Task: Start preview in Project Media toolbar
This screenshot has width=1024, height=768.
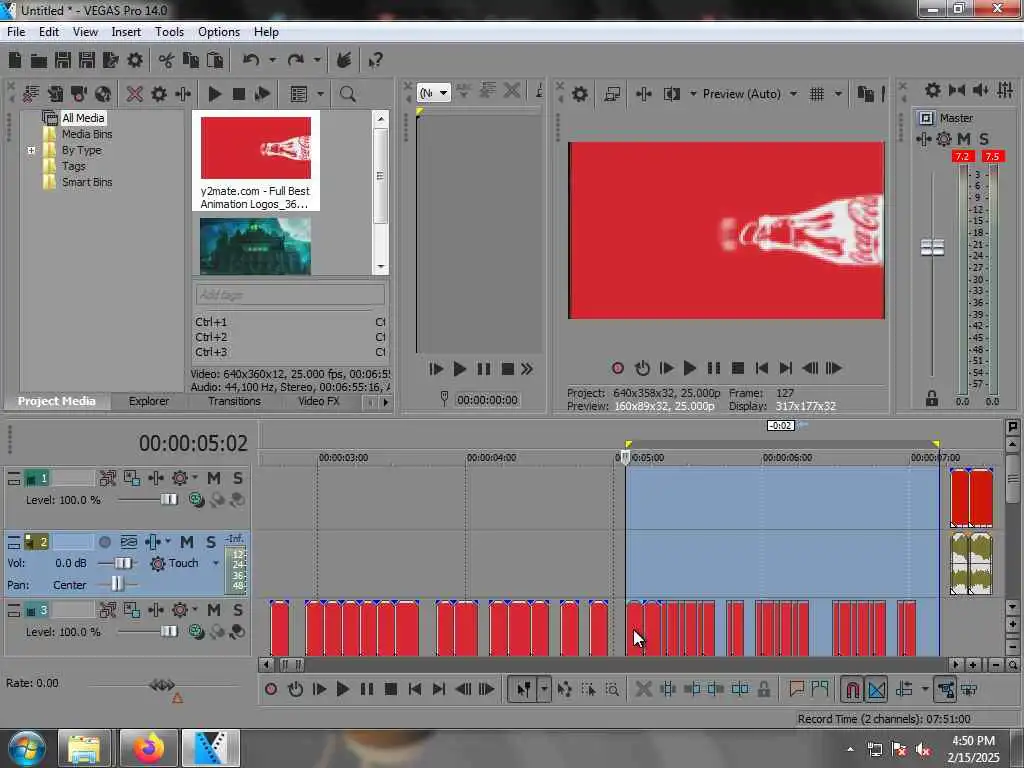Action: coord(214,94)
